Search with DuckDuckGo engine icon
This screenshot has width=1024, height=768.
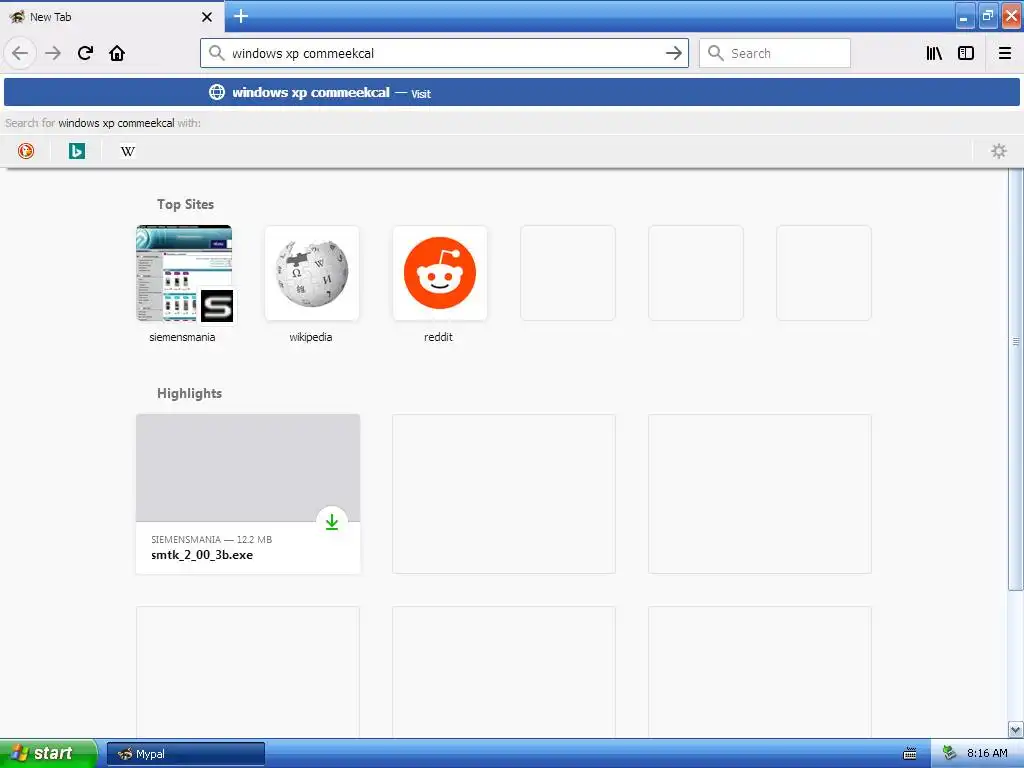pos(25,151)
